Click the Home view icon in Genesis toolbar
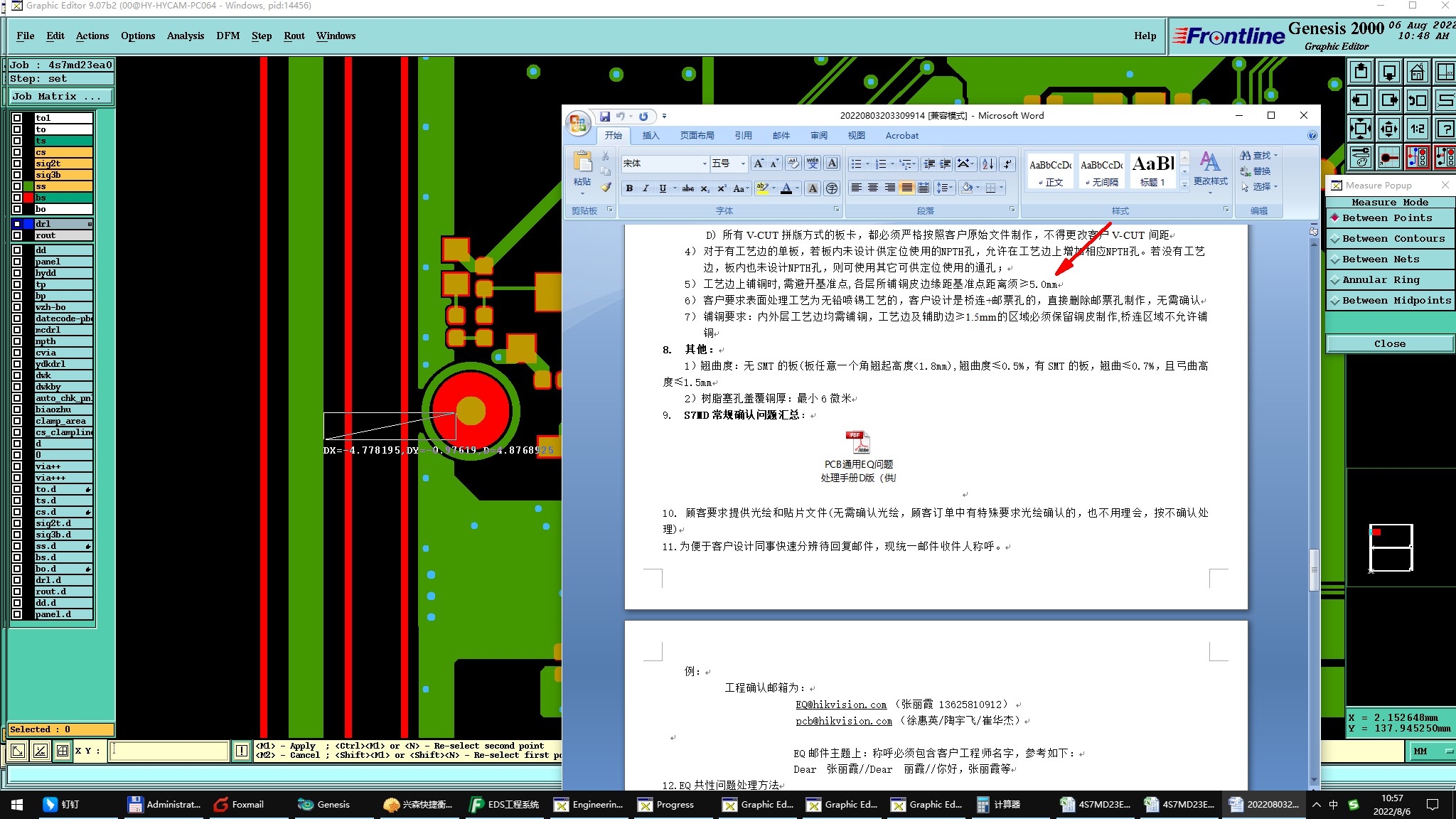 click(1417, 72)
